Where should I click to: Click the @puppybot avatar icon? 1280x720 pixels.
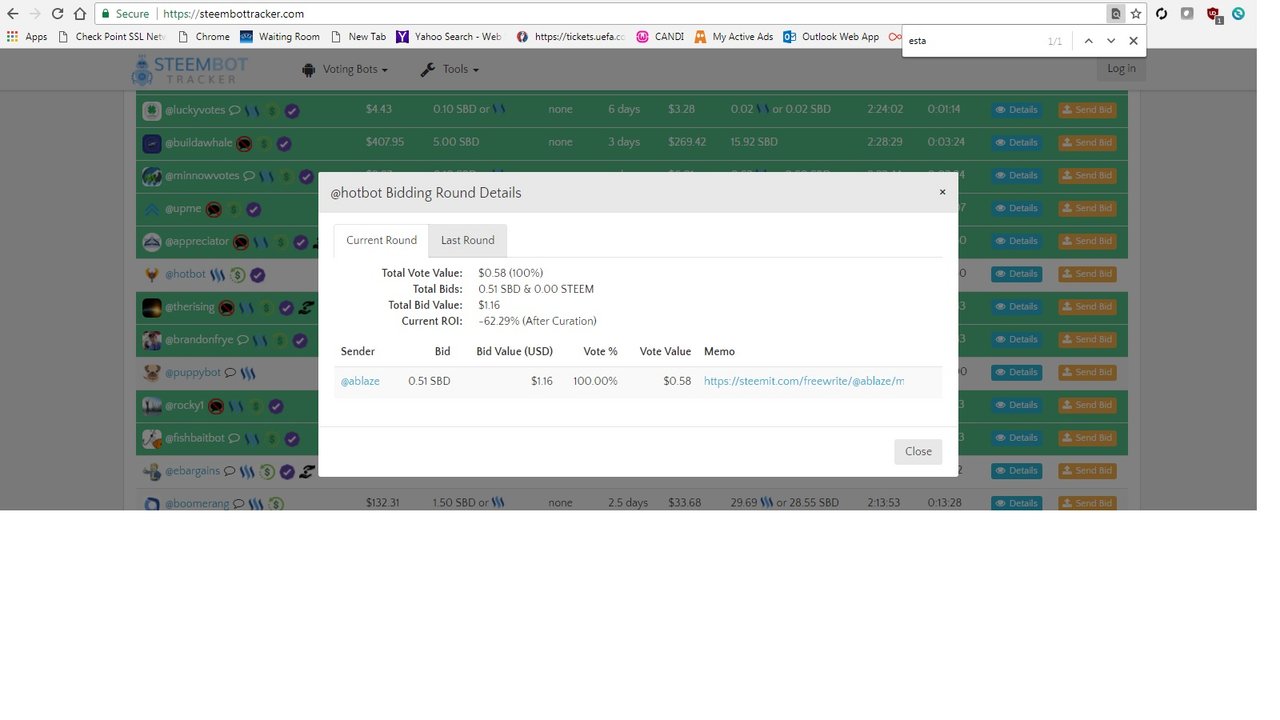tap(151, 373)
